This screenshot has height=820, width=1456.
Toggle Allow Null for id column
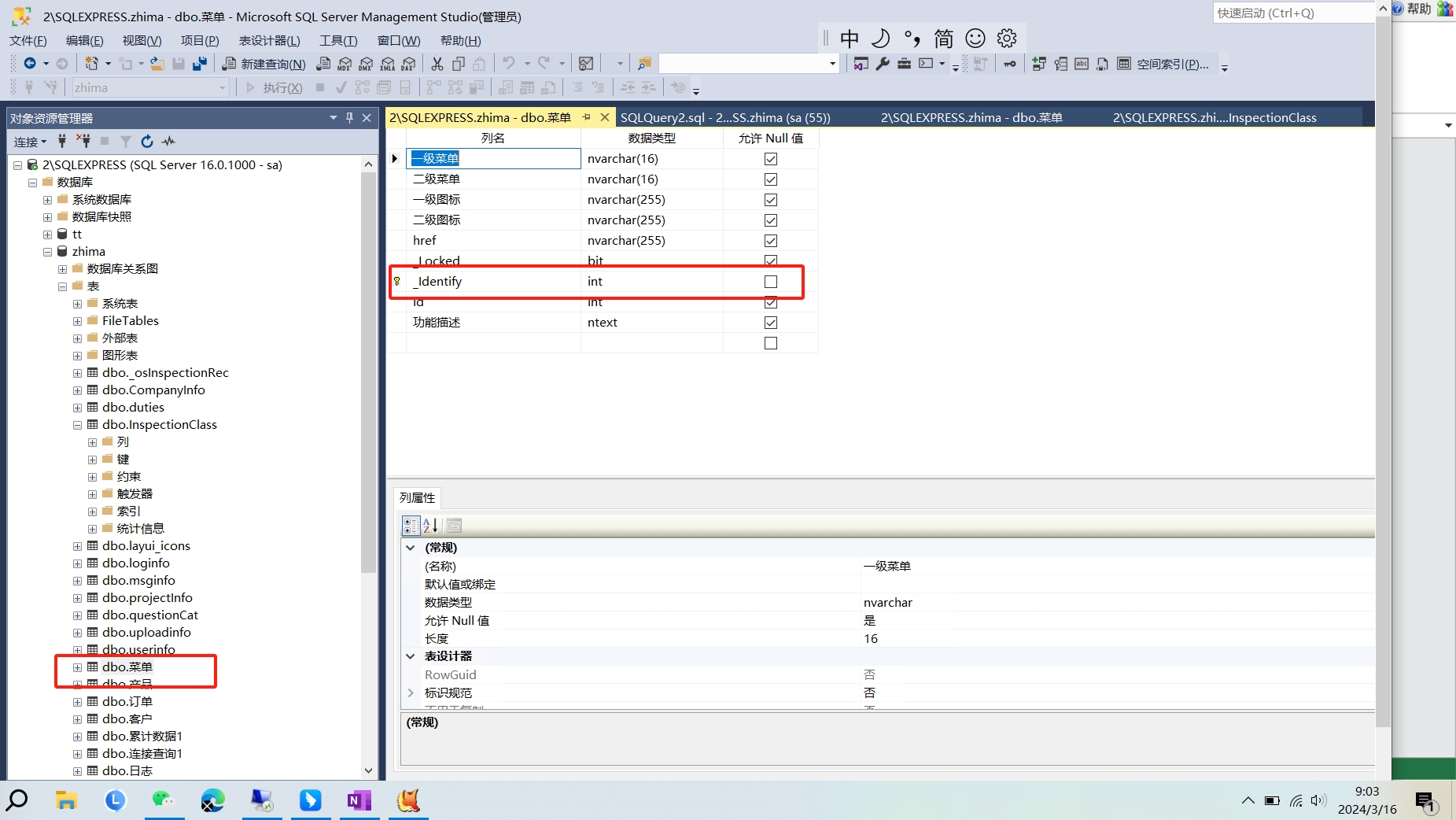(x=771, y=302)
